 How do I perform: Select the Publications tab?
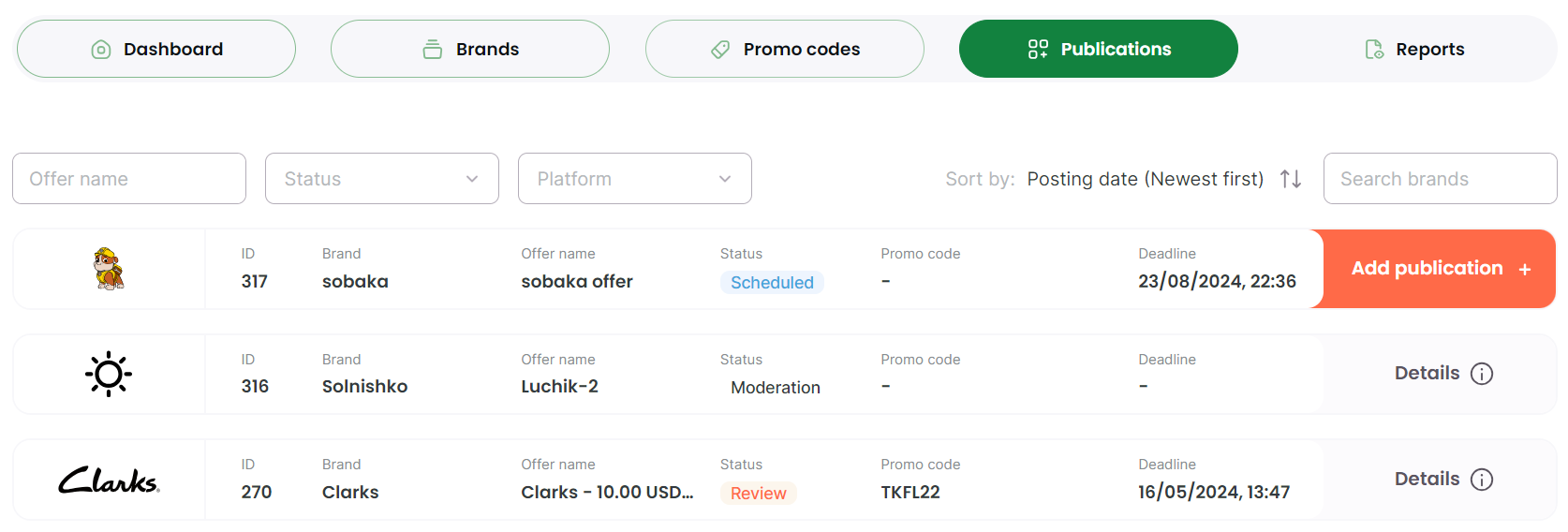tap(1099, 49)
